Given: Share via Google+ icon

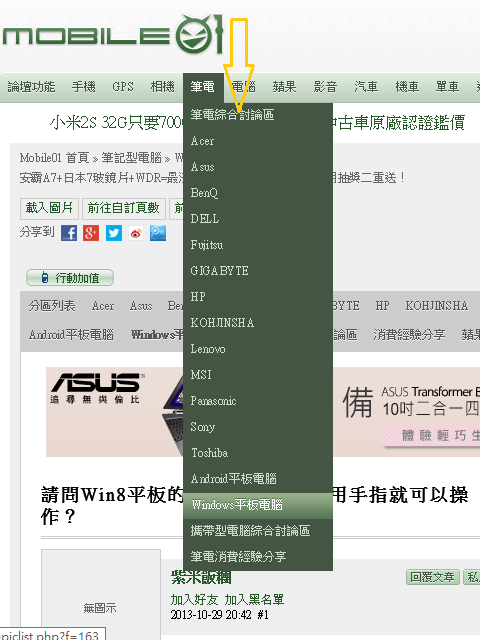Looking at the screenshot, I should 91,233.
